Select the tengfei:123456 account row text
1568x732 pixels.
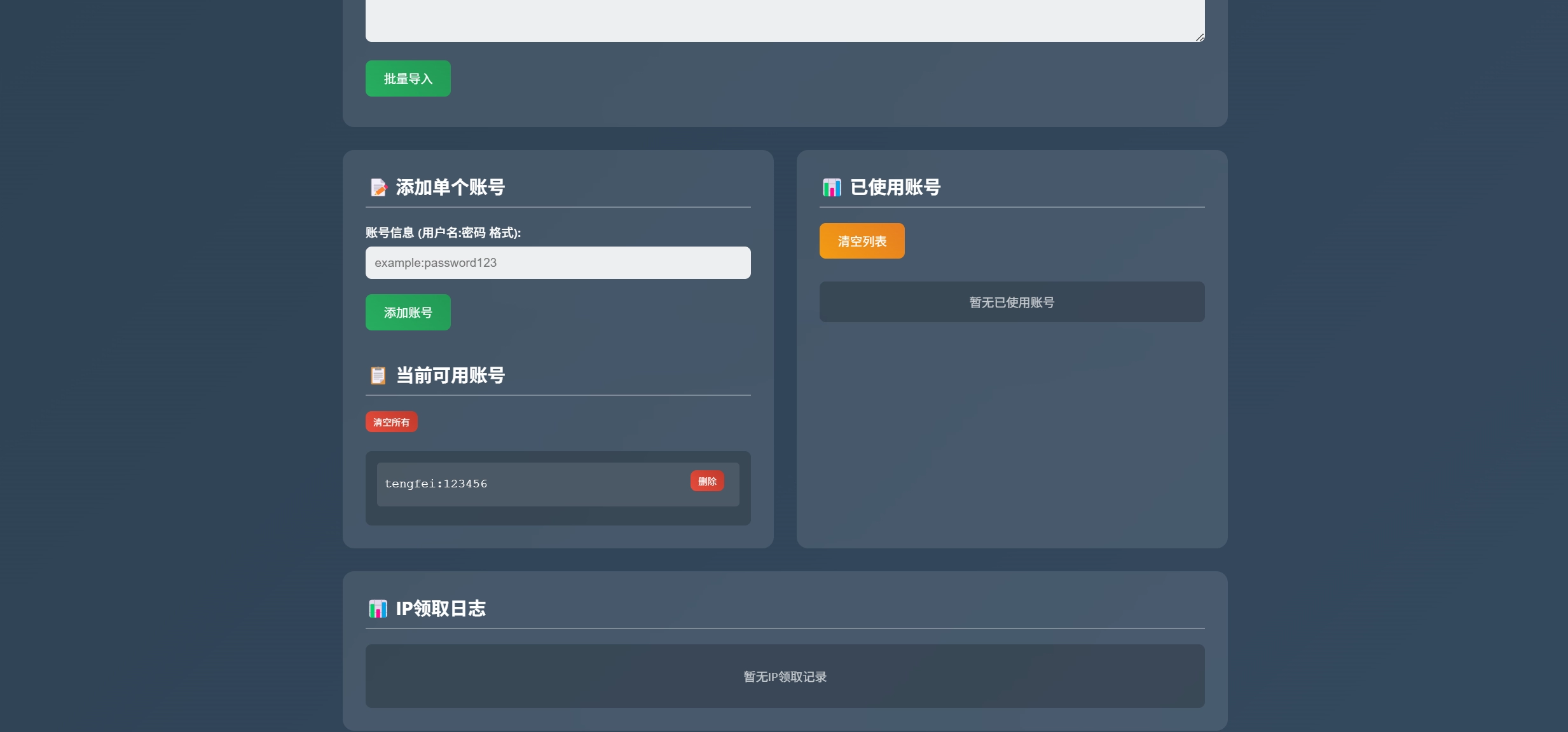pos(436,484)
